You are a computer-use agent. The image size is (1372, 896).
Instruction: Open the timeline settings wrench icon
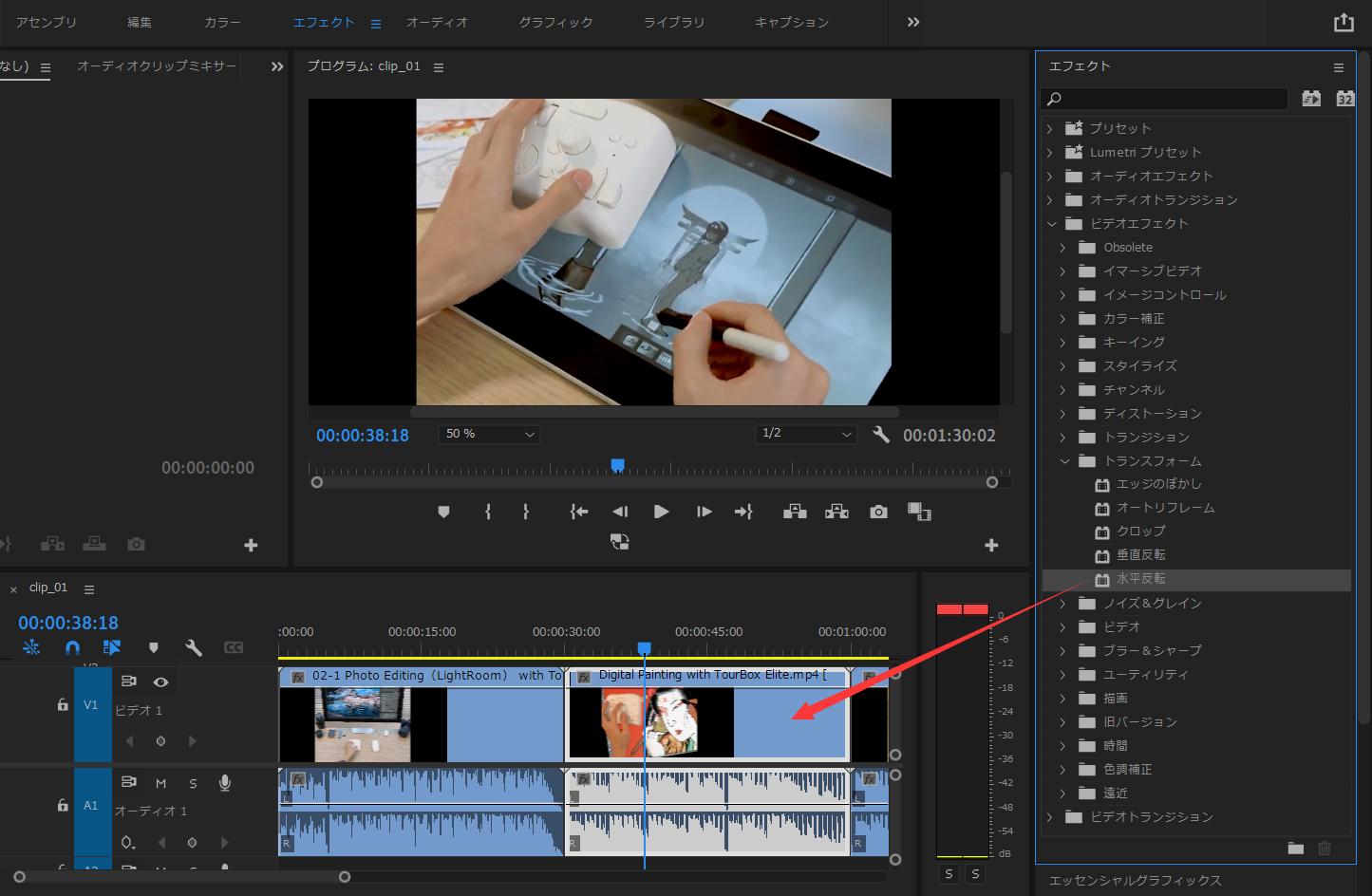(x=194, y=647)
